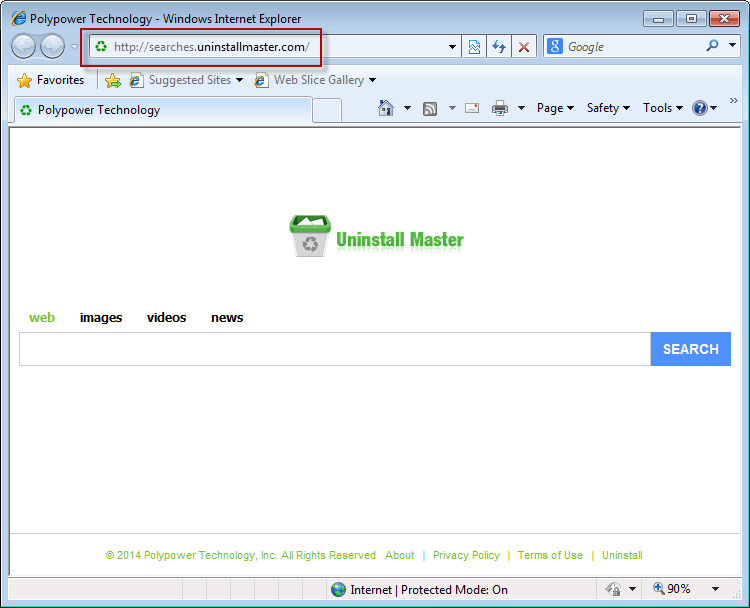The height and width of the screenshot is (608, 750).
Task: Expand the Home button dropdown arrow
Action: click(407, 108)
